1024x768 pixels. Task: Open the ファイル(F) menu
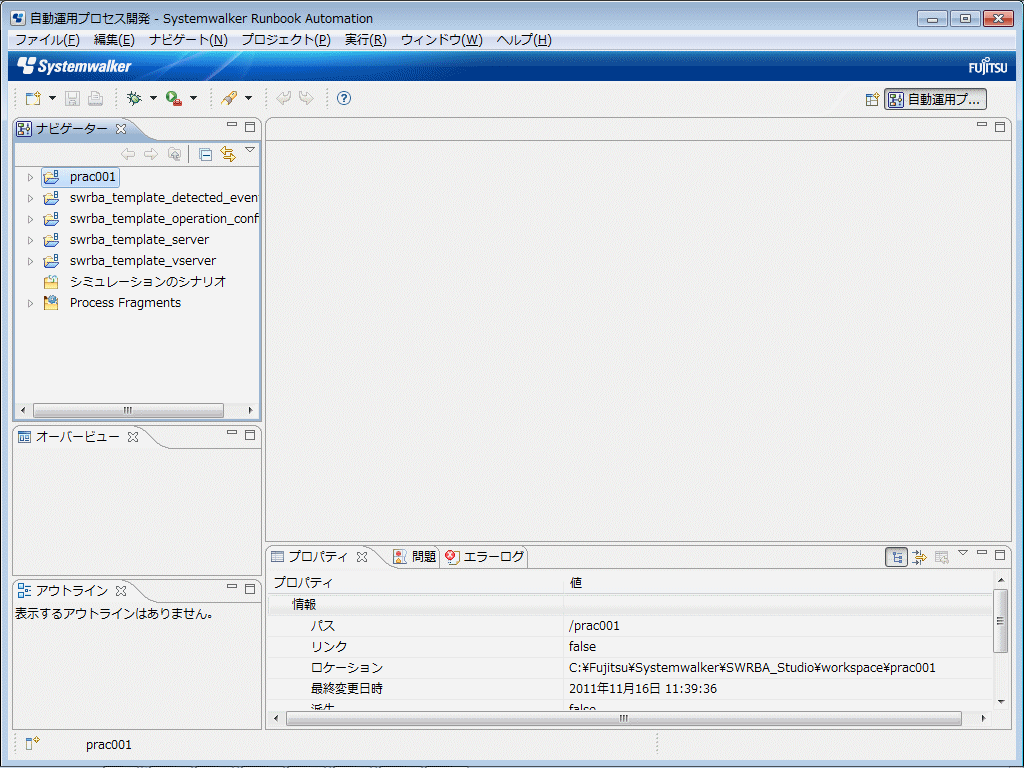47,40
